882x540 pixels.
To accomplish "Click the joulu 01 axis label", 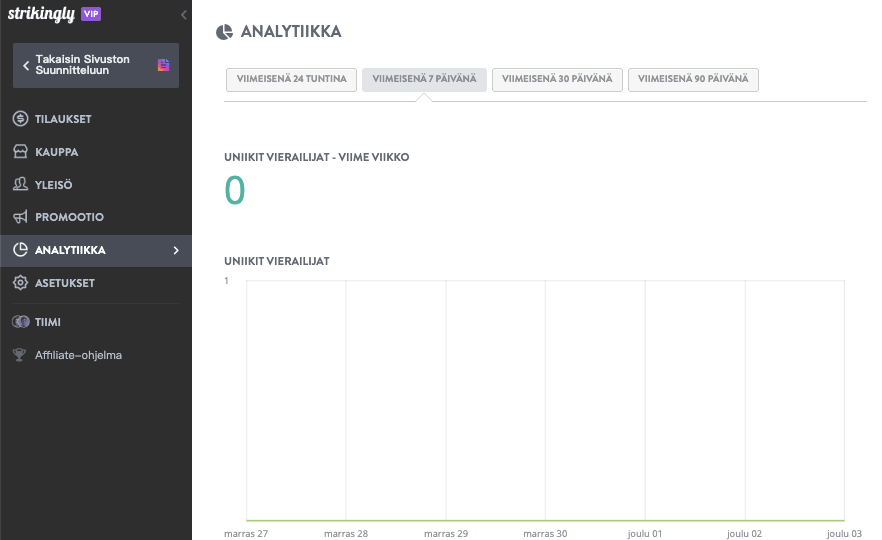I will click(645, 534).
